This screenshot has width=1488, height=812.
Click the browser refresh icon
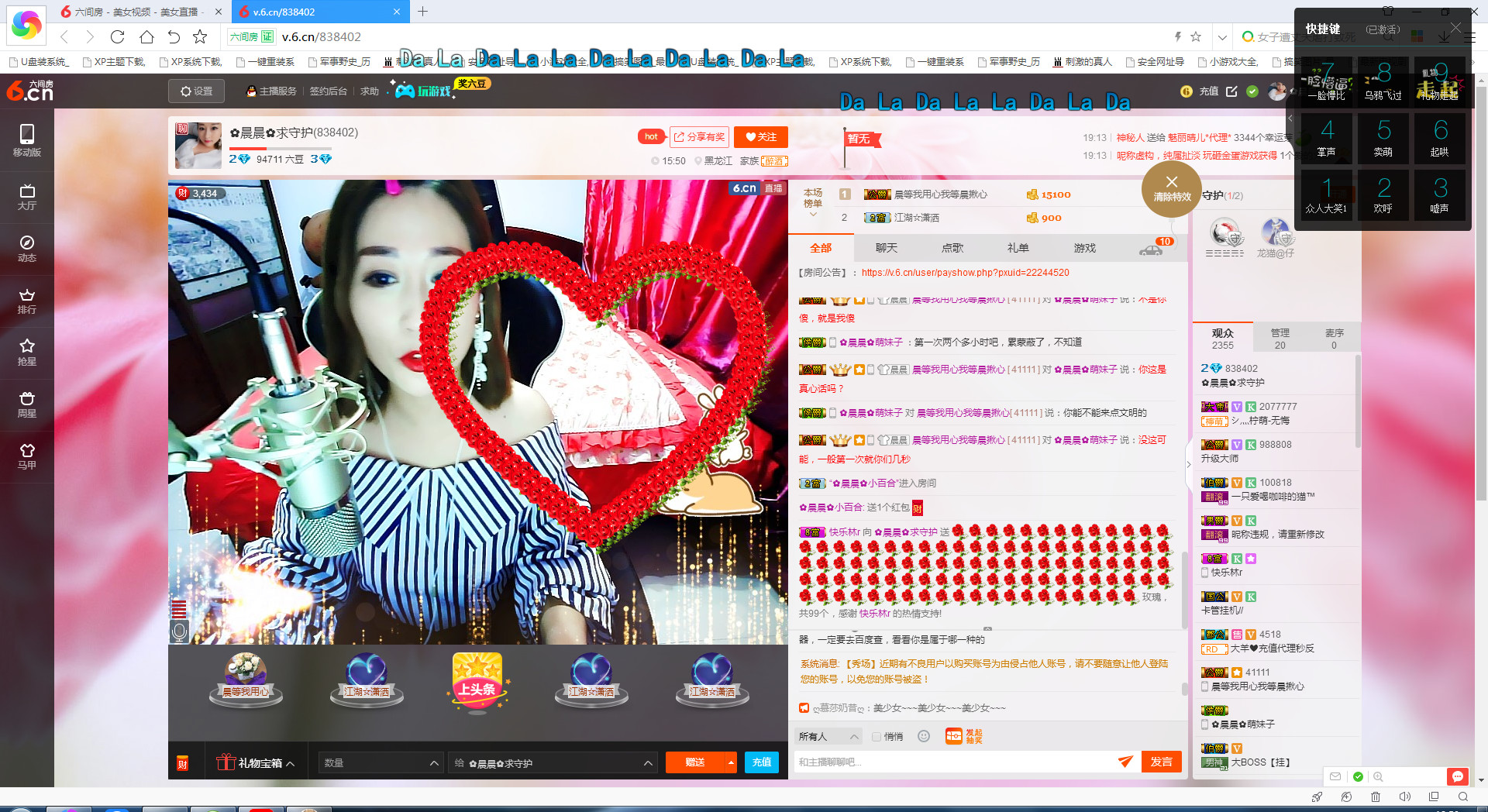tap(117, 36)
